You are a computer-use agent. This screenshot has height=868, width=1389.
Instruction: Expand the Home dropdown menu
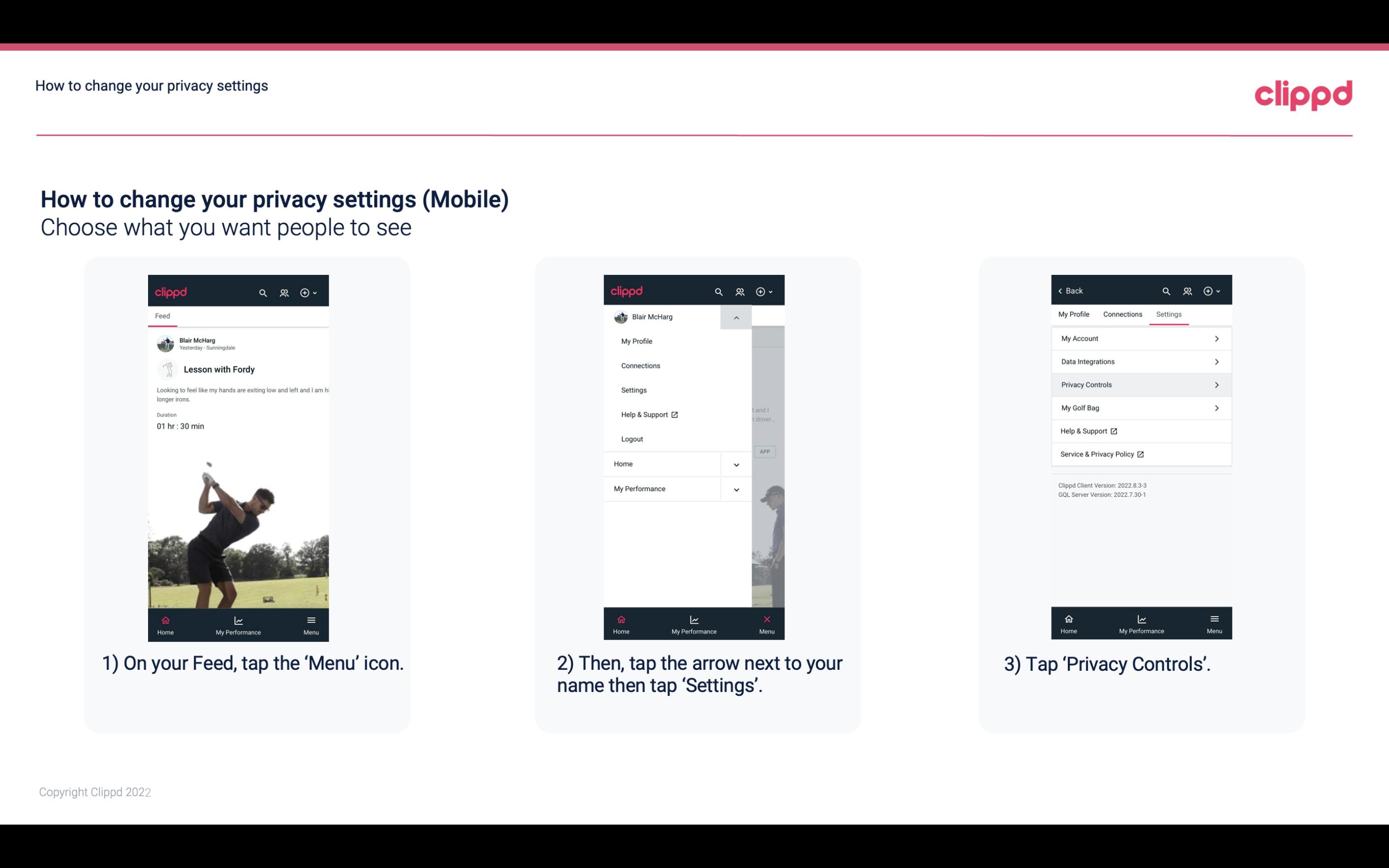(x=736, y=463)
